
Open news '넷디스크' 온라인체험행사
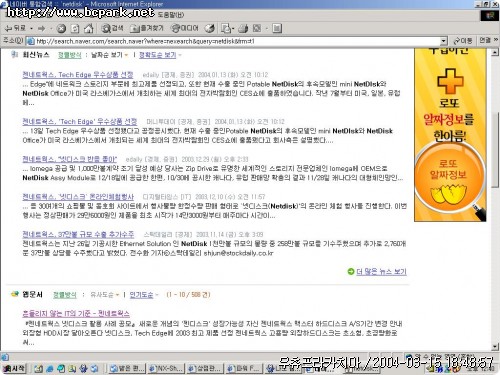click(78, 197)
